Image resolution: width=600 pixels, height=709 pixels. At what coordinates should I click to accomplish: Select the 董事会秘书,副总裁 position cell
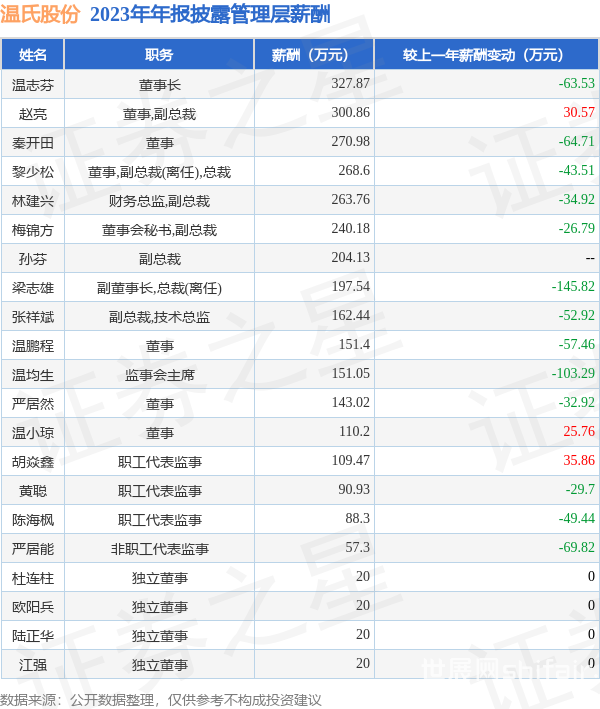click(x=159, y=229)
